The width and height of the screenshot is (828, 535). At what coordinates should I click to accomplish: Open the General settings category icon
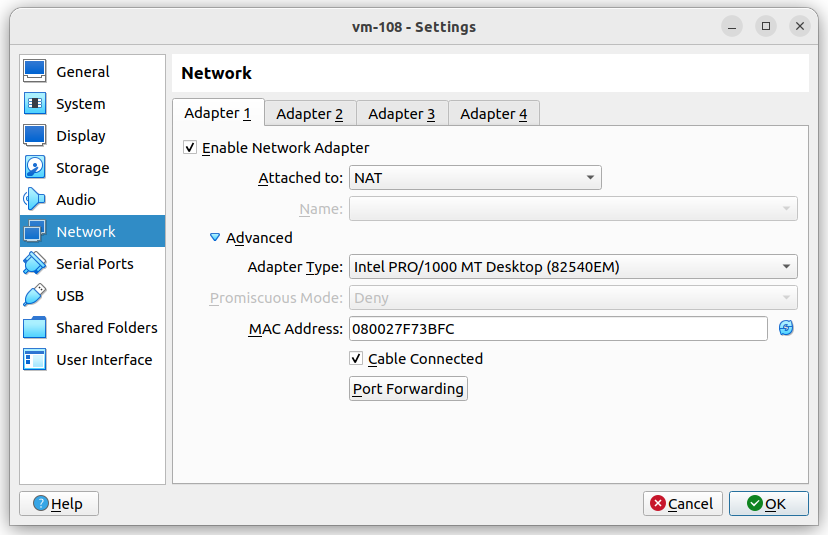(x=35, y=72)
